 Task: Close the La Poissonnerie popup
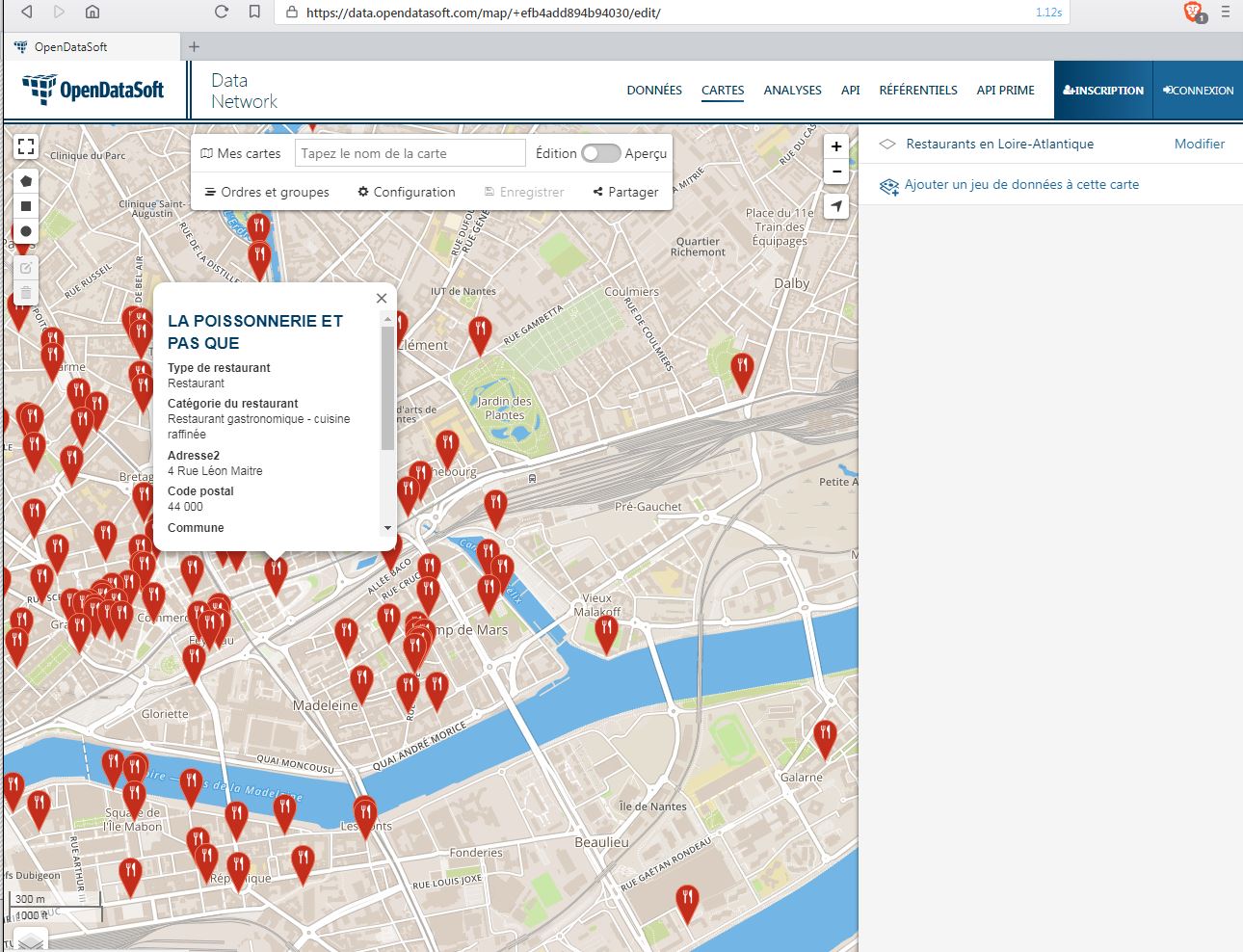[x=382, y=299]
